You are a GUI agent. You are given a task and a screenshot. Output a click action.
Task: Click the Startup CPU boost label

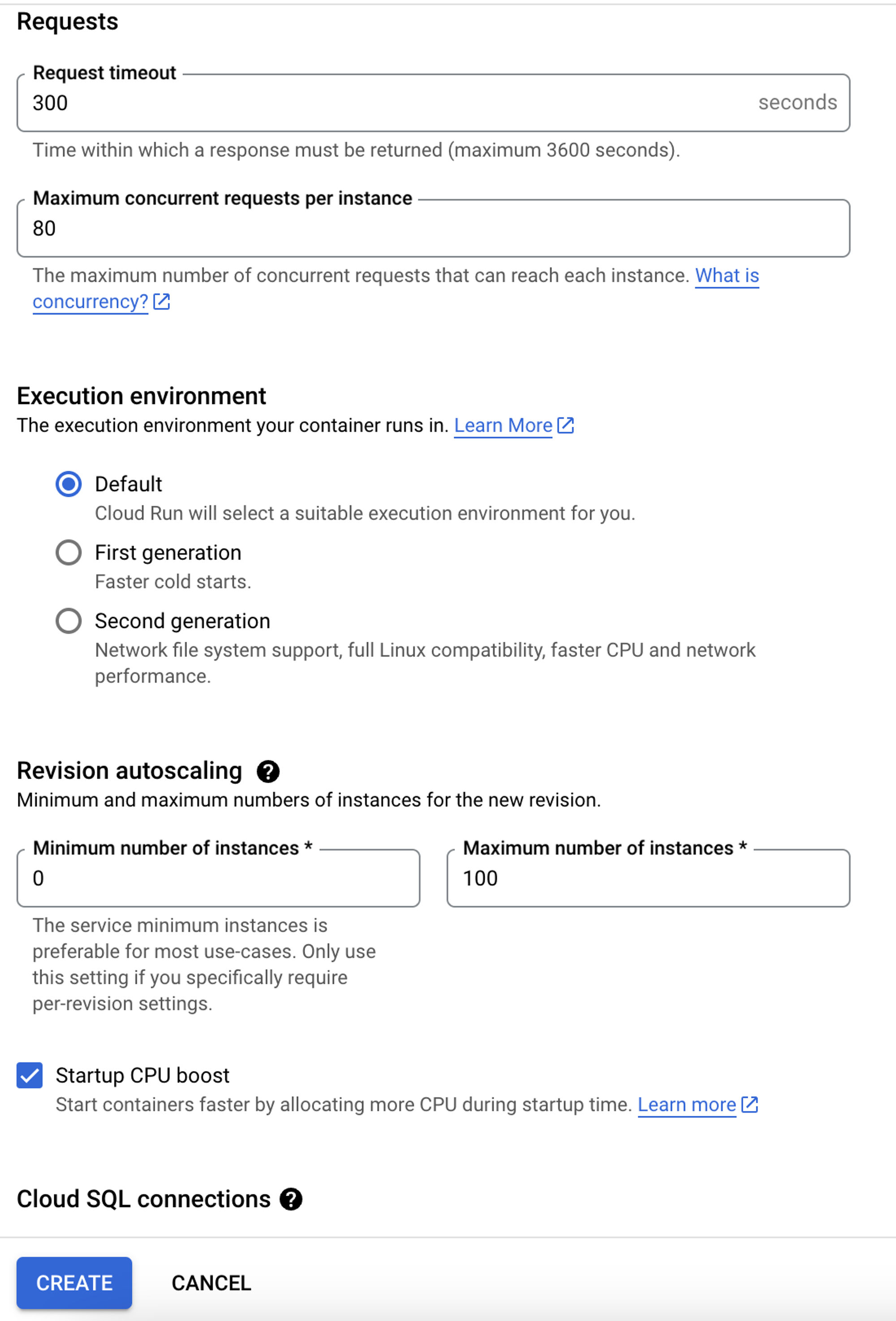click(143, 1076)
